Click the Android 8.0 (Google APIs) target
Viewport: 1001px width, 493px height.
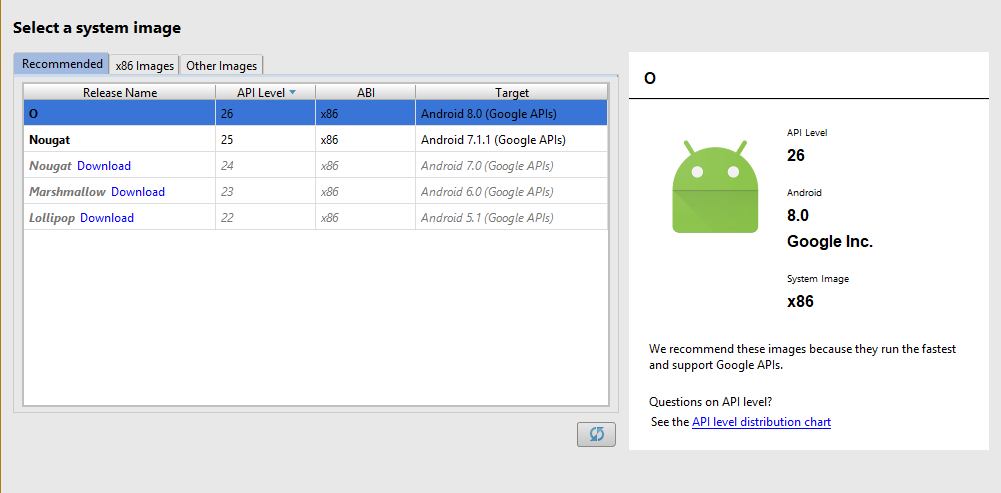(x=489, y=114)
